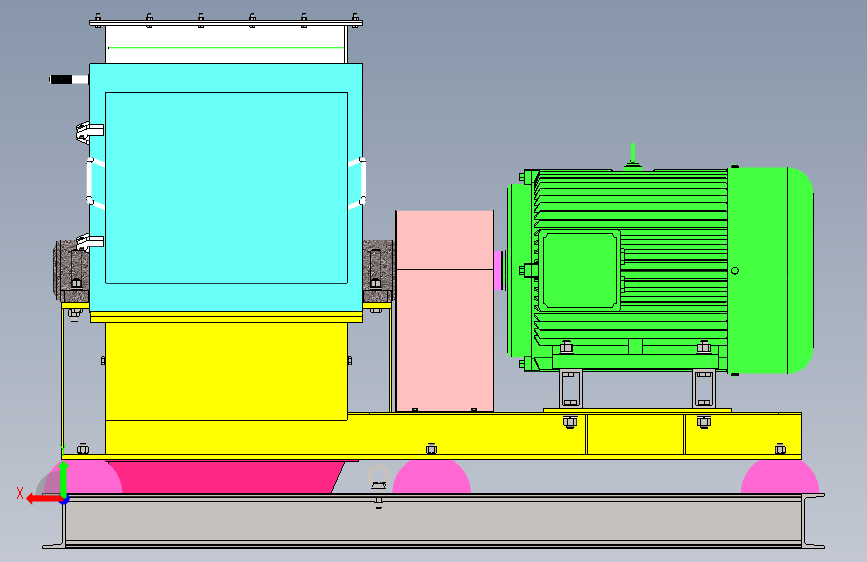Click the motor terminal junction box

(x=579, y=270)
